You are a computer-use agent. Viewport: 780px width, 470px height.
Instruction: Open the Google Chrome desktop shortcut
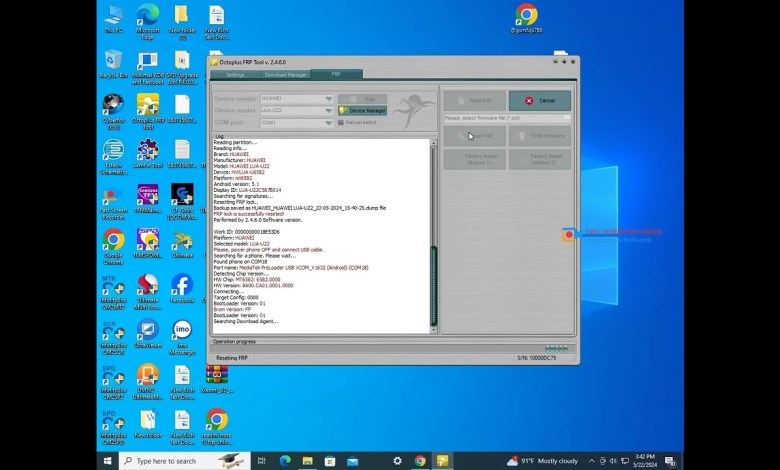113,247
